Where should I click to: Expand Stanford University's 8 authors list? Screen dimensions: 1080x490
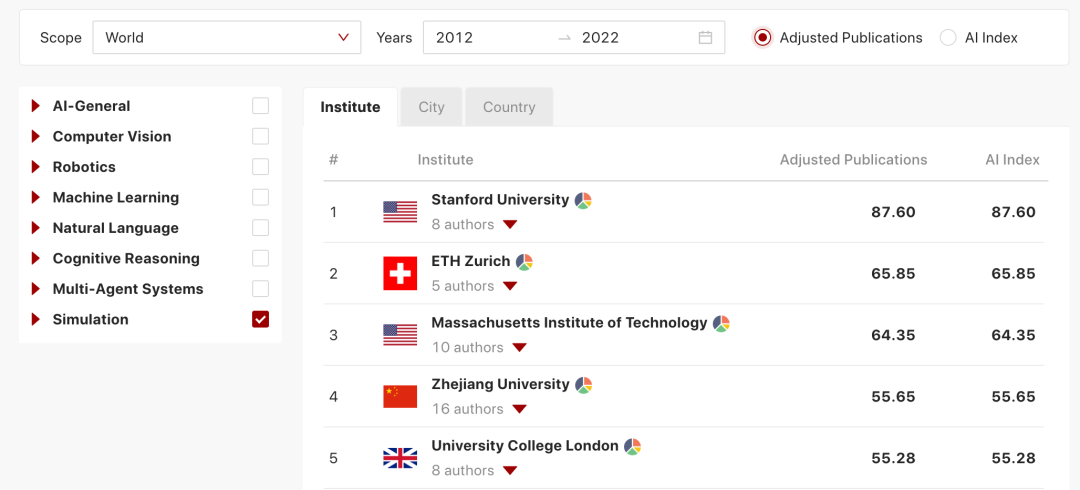point(510,225)
